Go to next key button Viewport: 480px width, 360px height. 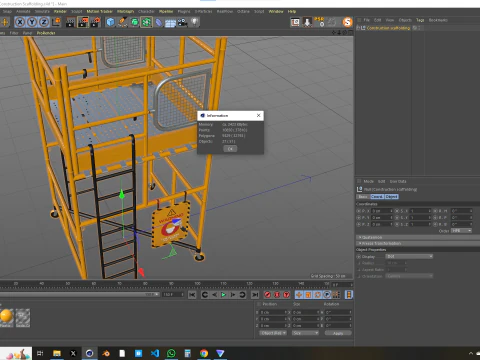(x=242, y=295)
